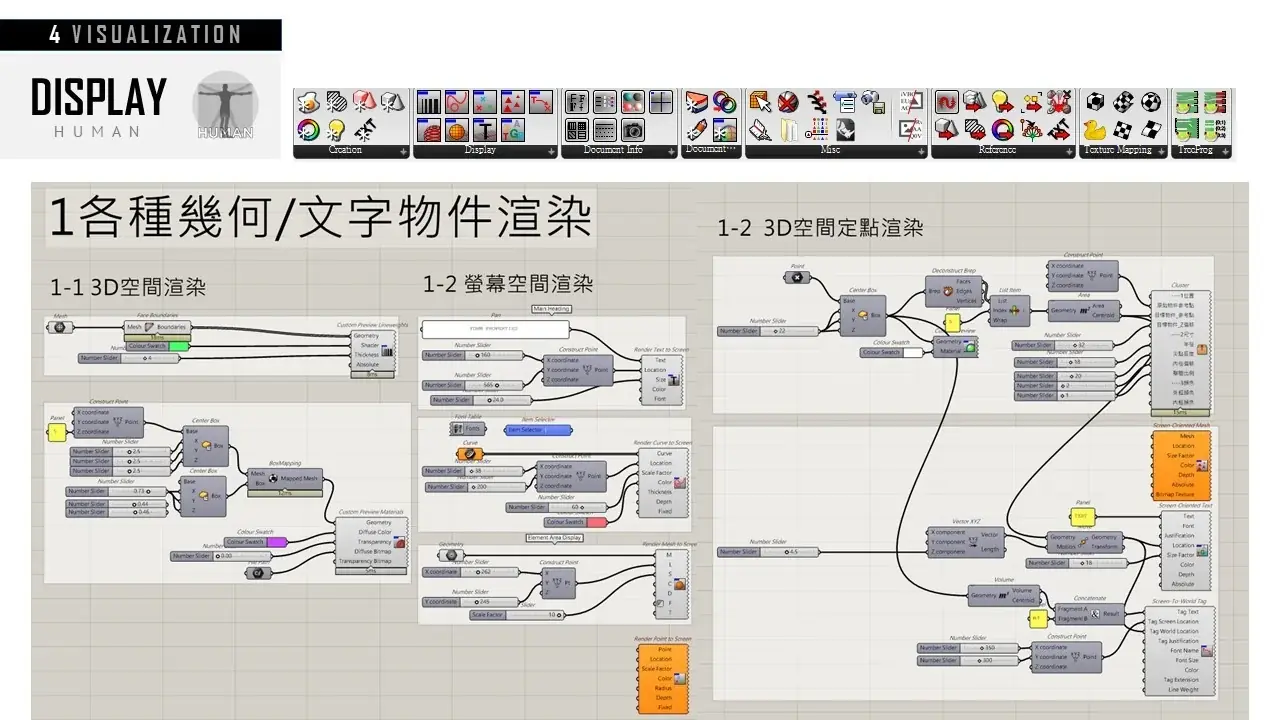
Task: Click the orange Curve parameter node
Action: (x=470, y=454)
